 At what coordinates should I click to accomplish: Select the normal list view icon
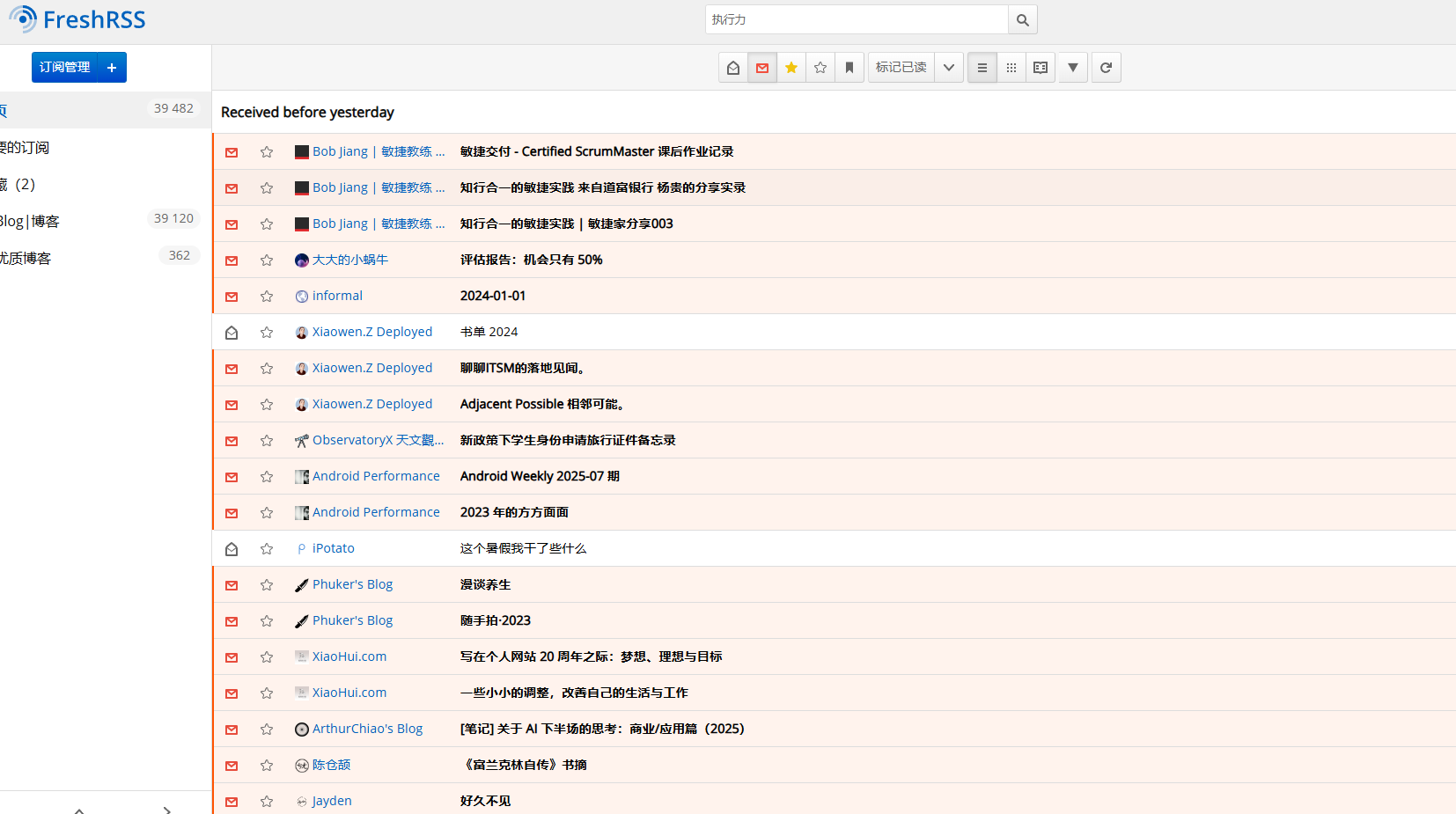pyautogui.click(x=982, y=68)
